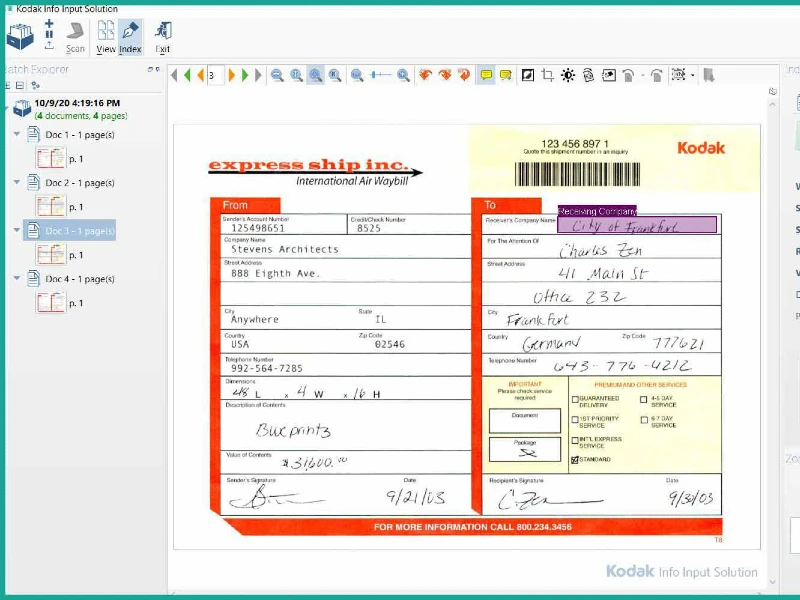Open page 1 thumbnail under Doc 3
800x600 pixels.
click(x=51, y=254)
